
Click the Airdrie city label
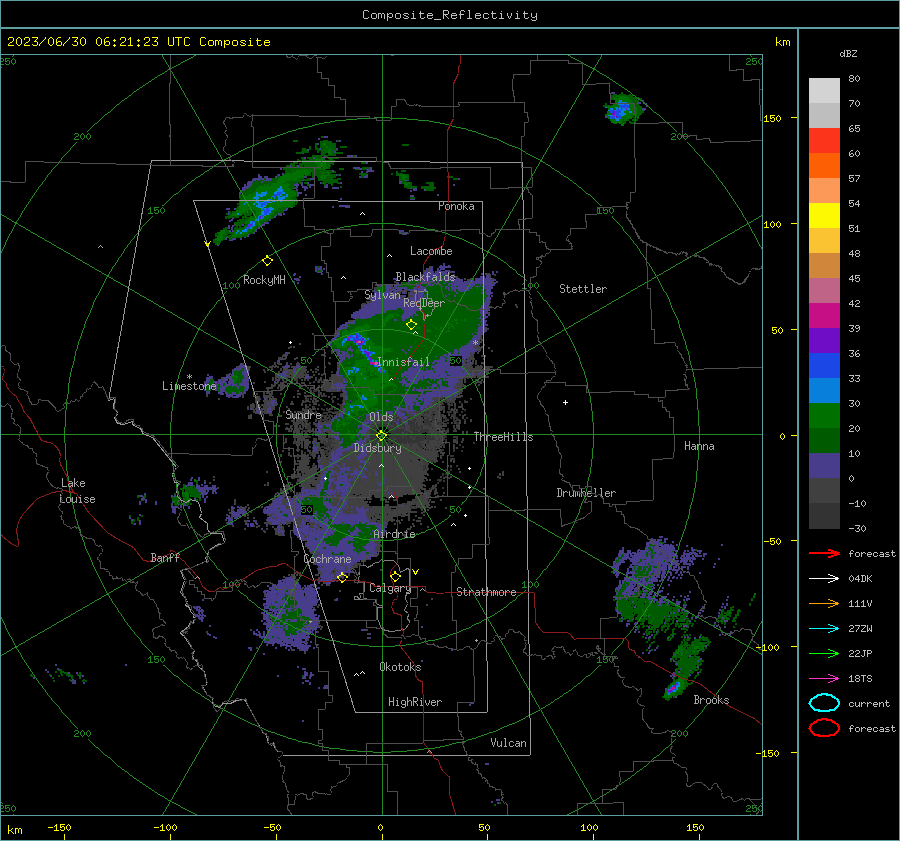coord(394,534)
